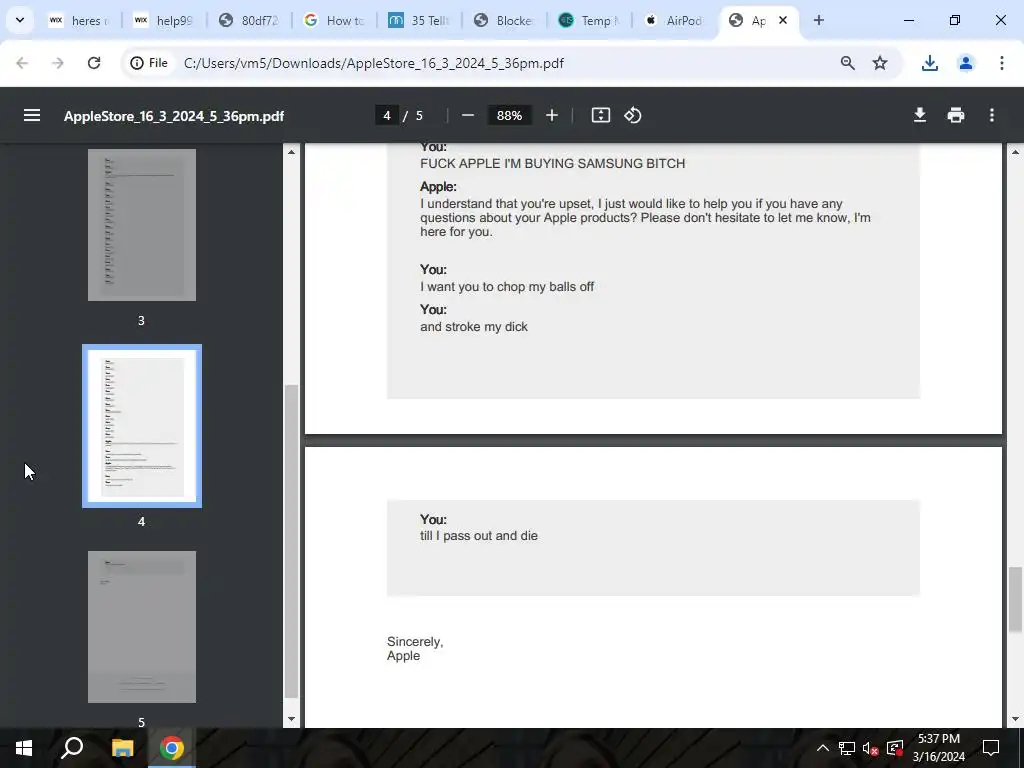Click the page label '4' under thumbnail

click(141, 521)
